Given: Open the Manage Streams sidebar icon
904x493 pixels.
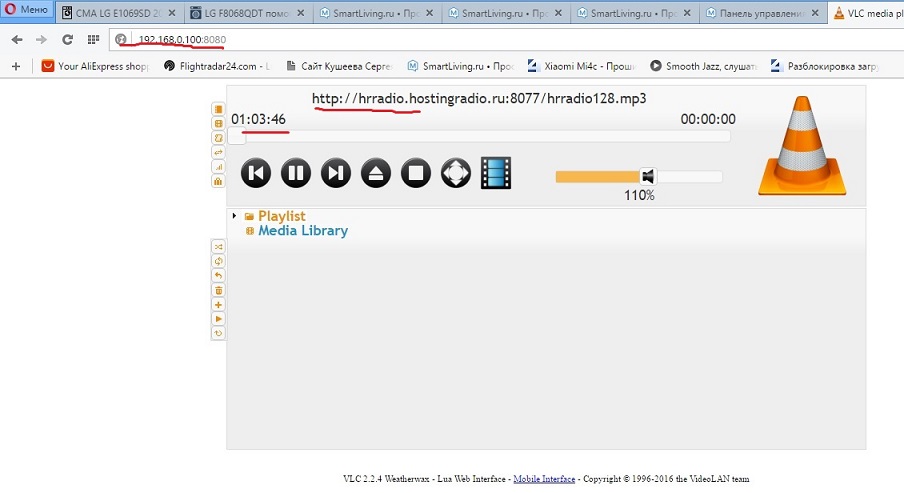Looking at the screenshot, I should tap(219, 138).
